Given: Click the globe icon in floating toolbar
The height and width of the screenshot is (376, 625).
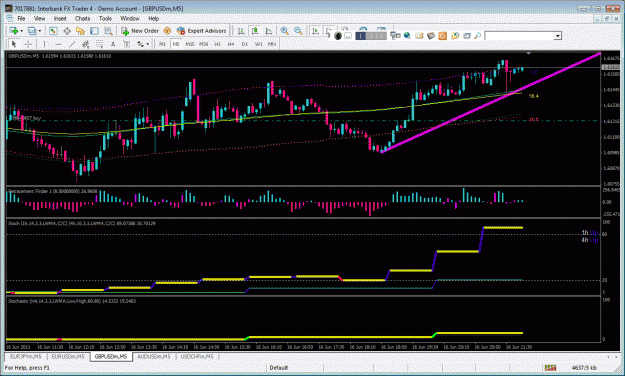Looking at the screenshot, I should (x=407, y=35).
